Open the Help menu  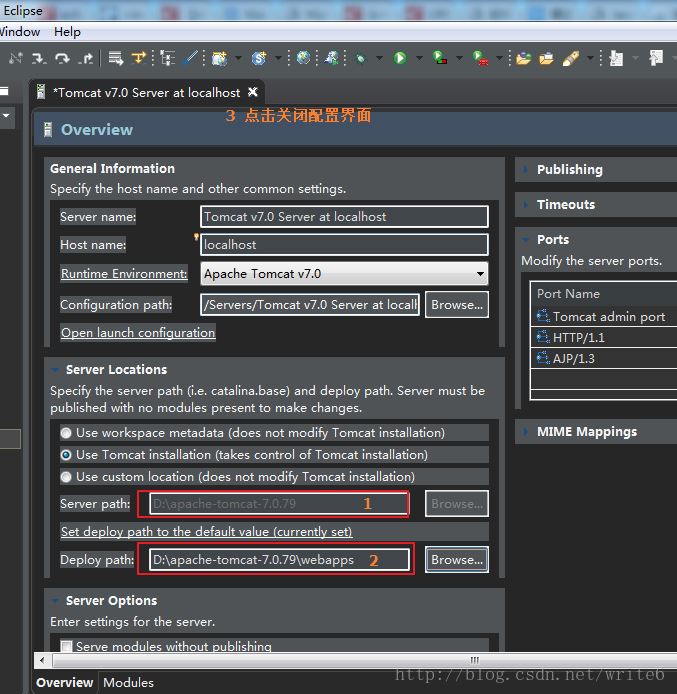coord(67,32)
